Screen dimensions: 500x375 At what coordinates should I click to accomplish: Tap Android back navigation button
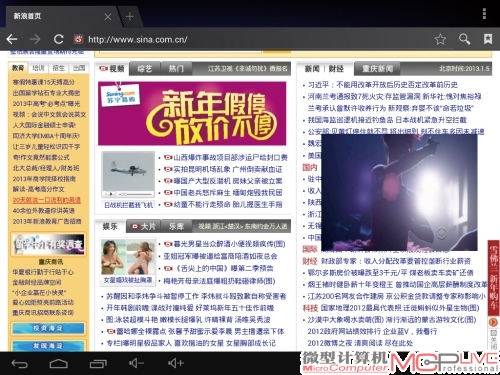[19, 364]
